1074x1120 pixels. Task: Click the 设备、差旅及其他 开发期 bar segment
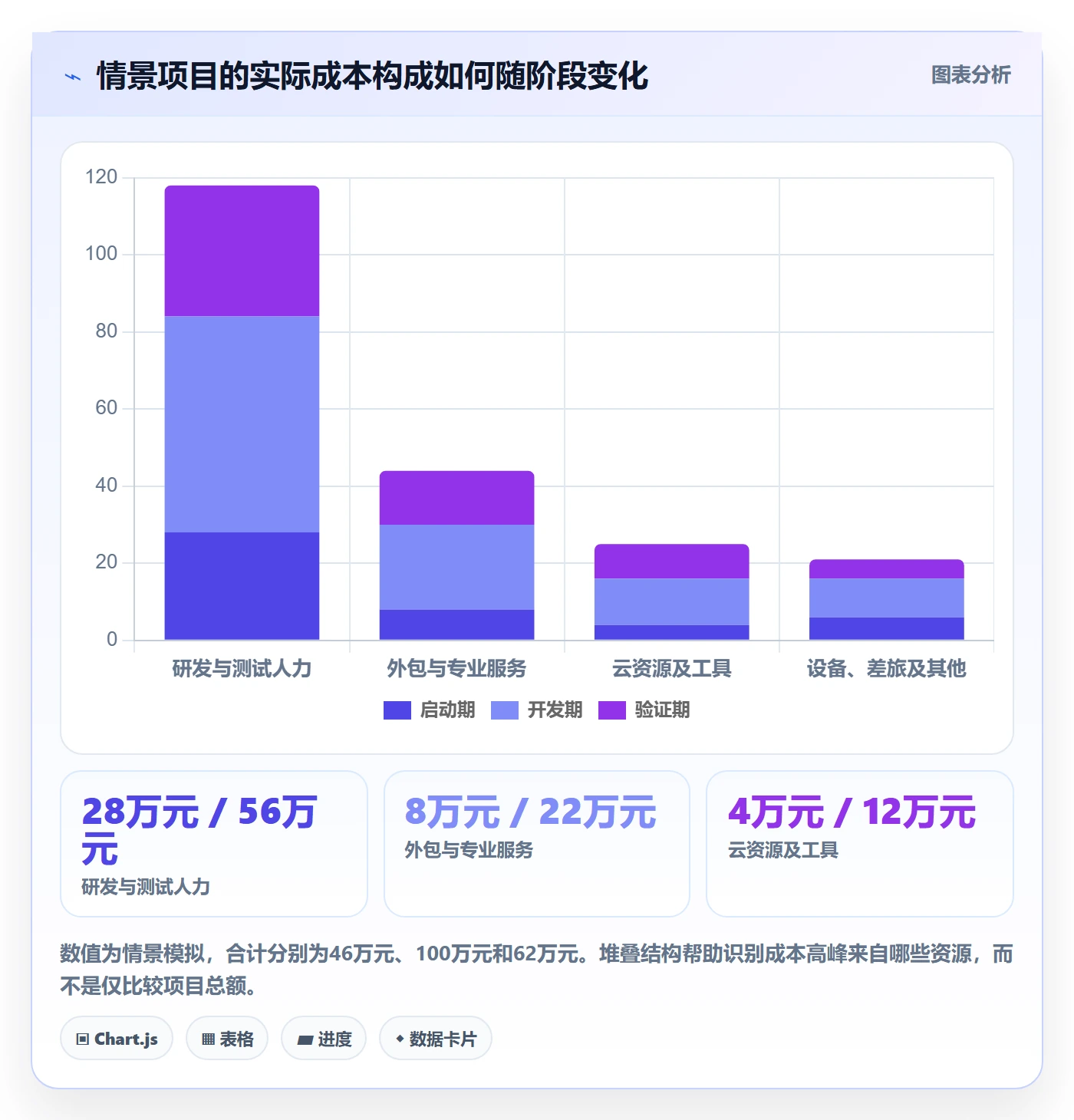coord(886,598)
